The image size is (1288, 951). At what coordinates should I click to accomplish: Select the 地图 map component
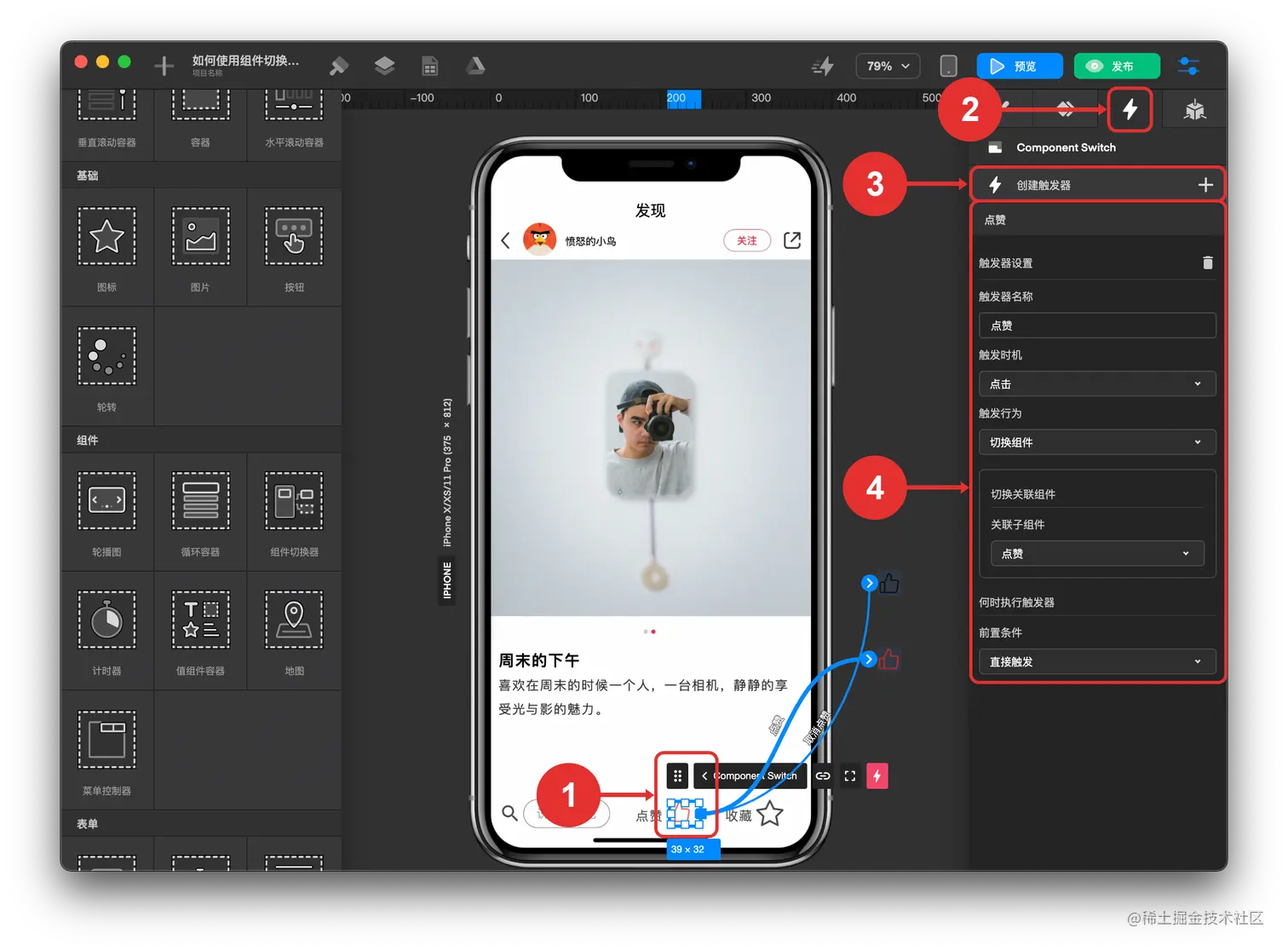click(x=294, y=631)
